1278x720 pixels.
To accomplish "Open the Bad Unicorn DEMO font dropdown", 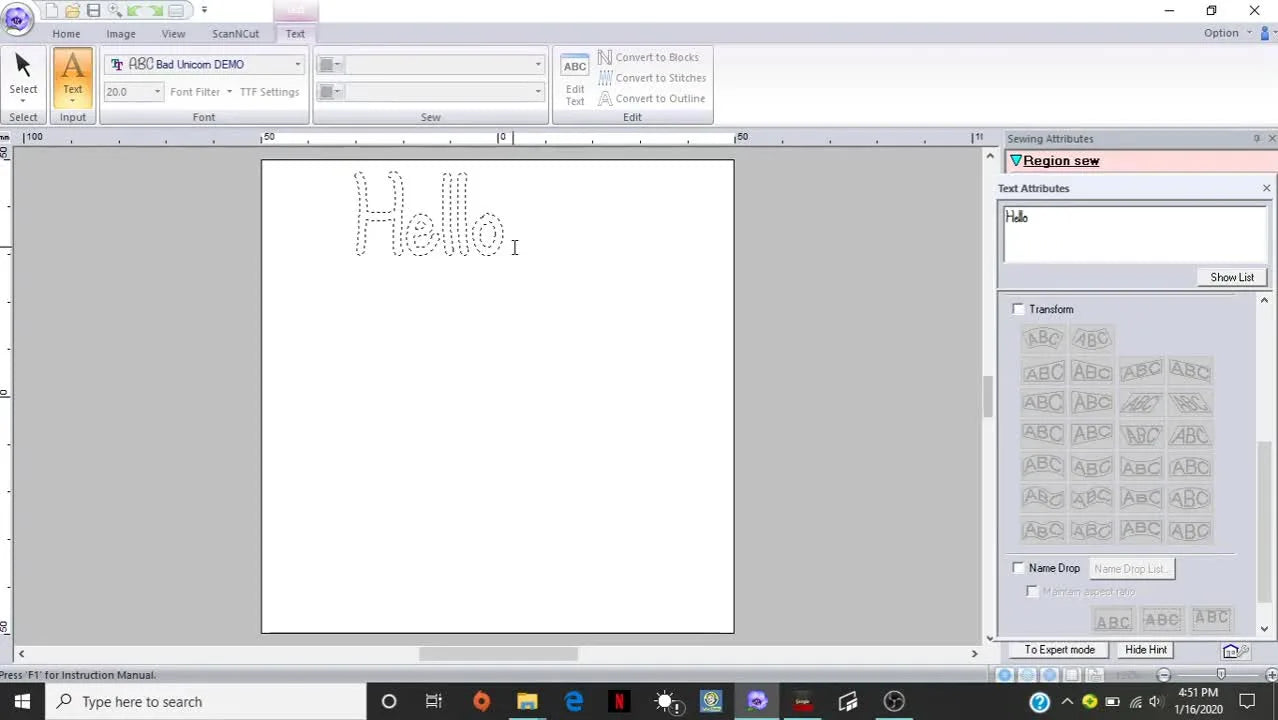I will tap(297, 63).
